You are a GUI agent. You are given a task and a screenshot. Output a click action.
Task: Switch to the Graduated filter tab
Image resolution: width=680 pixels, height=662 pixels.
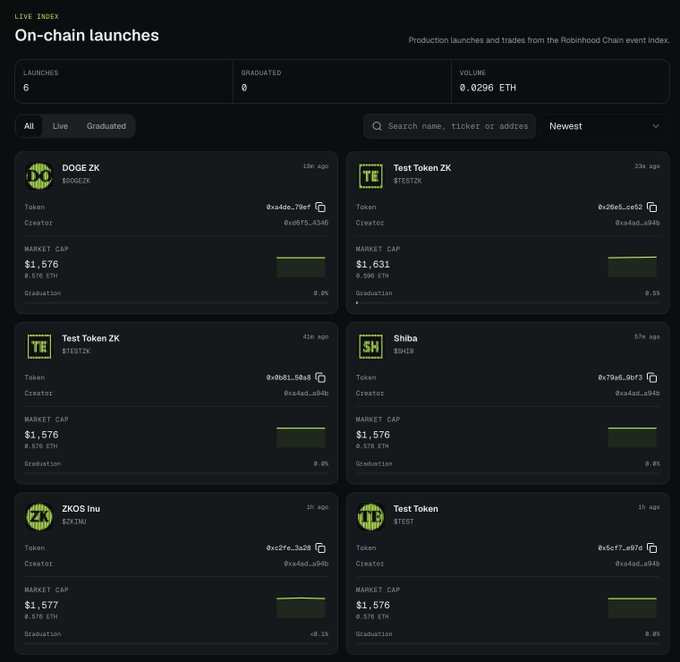pos(106,126)
